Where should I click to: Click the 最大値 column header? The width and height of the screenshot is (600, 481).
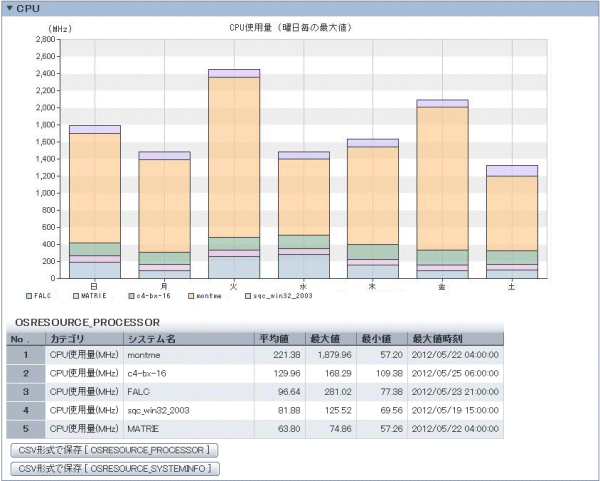(x=324, y=338)
